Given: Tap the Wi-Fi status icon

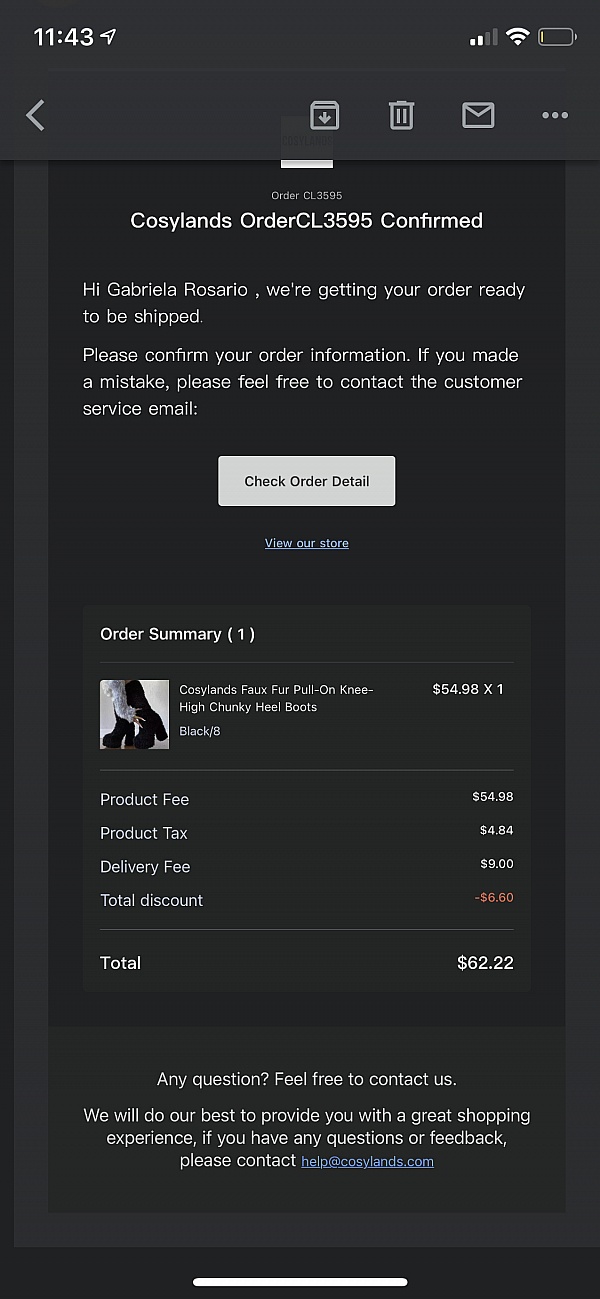Looking at the screenshot, I should [x=517, y=38].
